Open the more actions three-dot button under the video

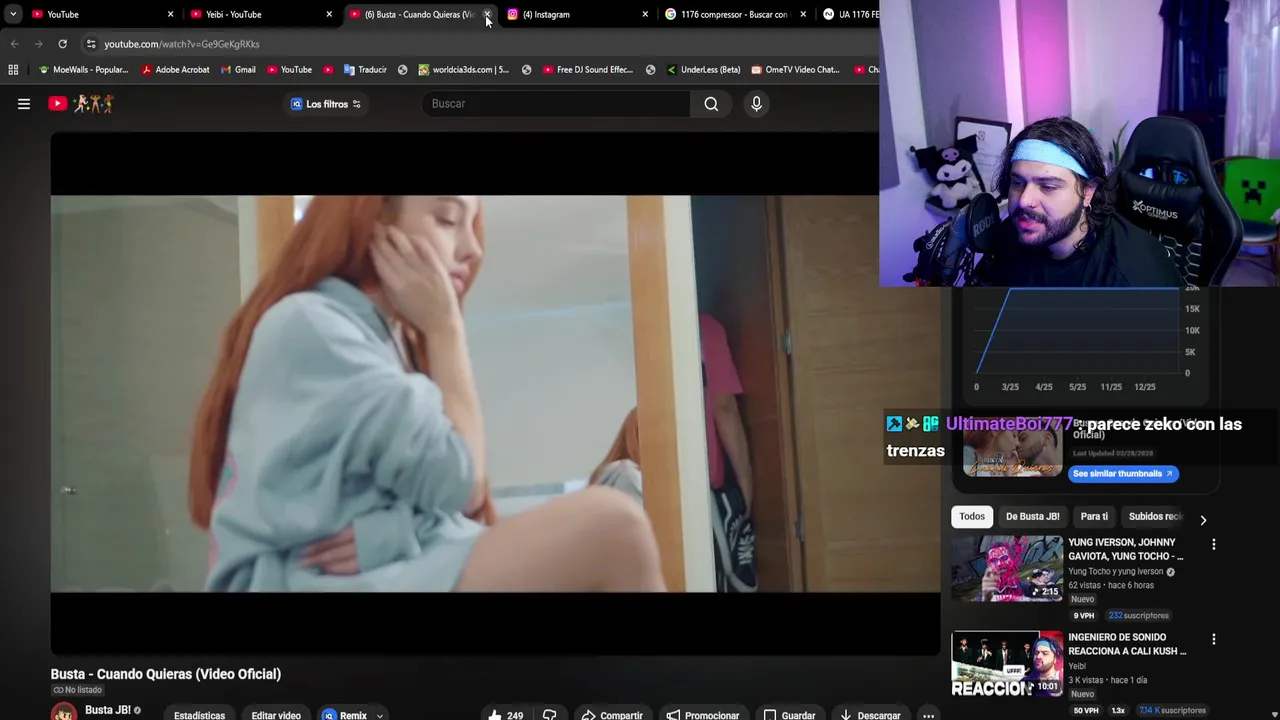coord(928,715)
